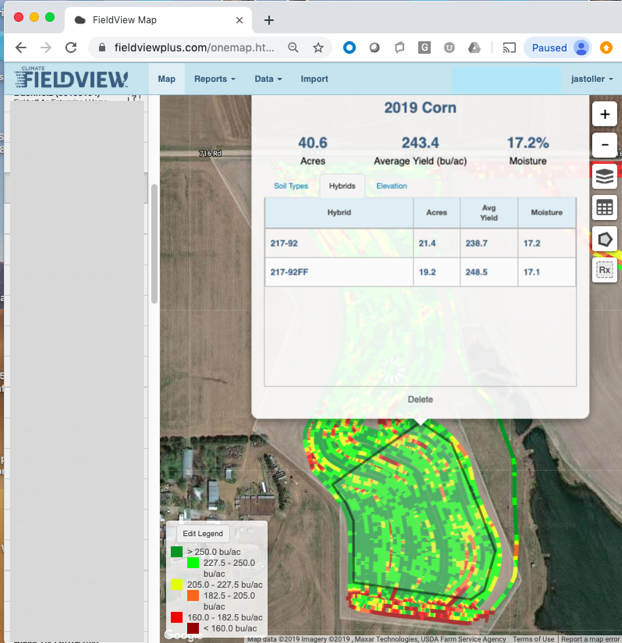Go forward with browser forward arrow
This screenshot has height=643, width=622.
coord(46,48)
